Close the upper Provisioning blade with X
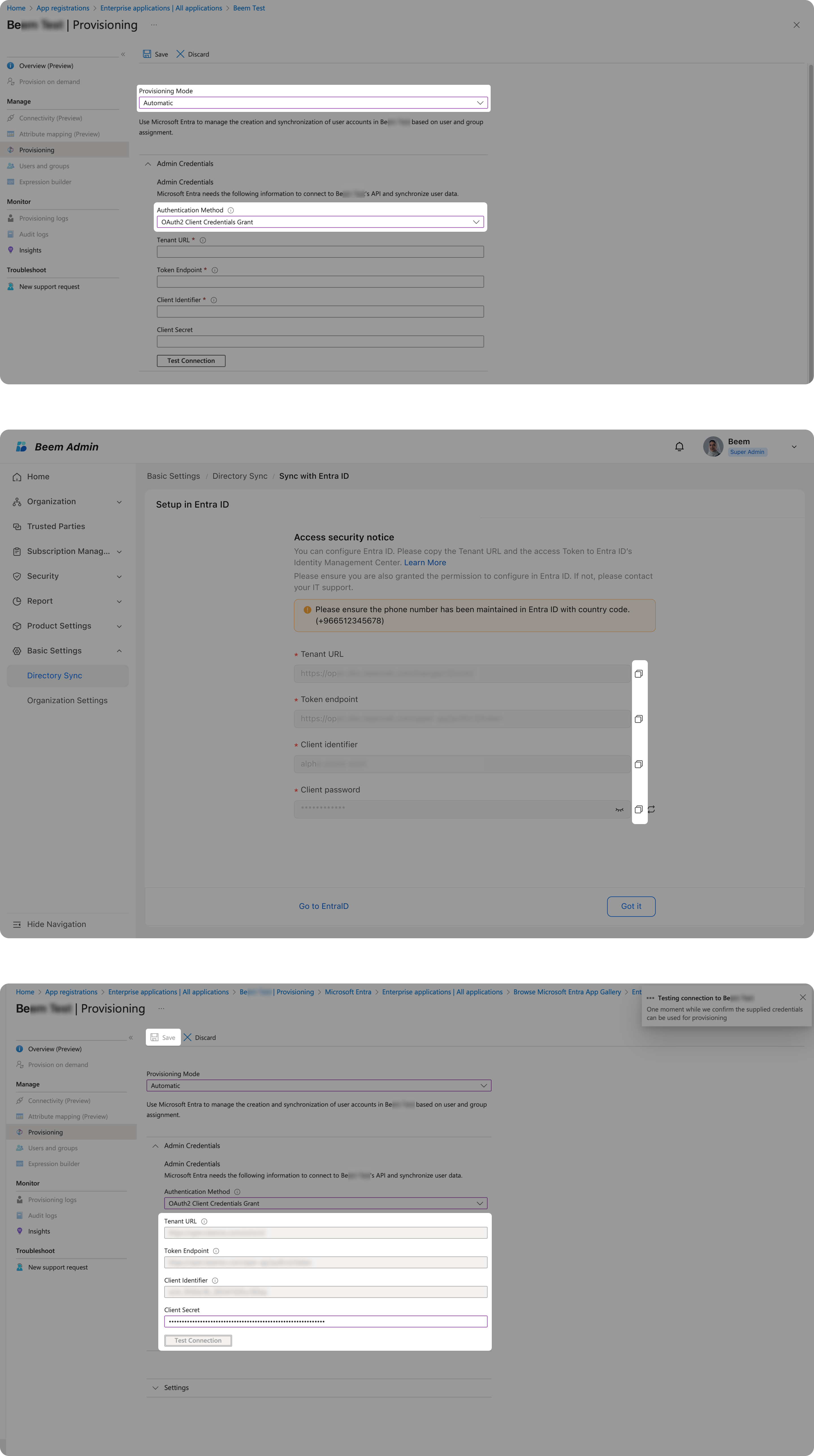This screenshot has width=814, height=1456. pos(796,25)
